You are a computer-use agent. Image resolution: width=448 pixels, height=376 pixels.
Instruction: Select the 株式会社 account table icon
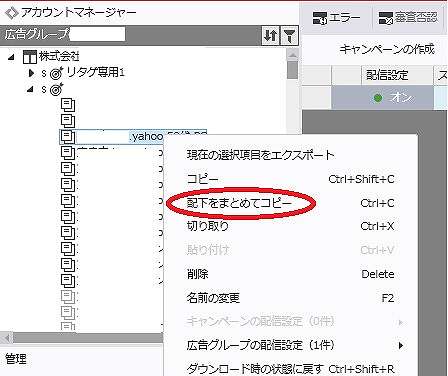click(x=29, y=57)
